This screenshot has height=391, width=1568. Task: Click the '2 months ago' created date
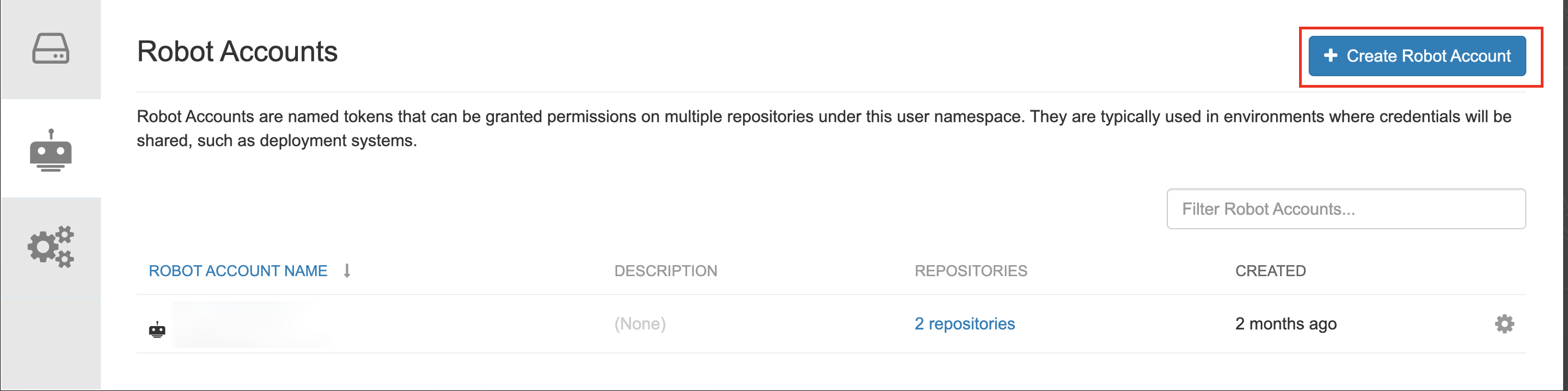[x=1285, y=324]
